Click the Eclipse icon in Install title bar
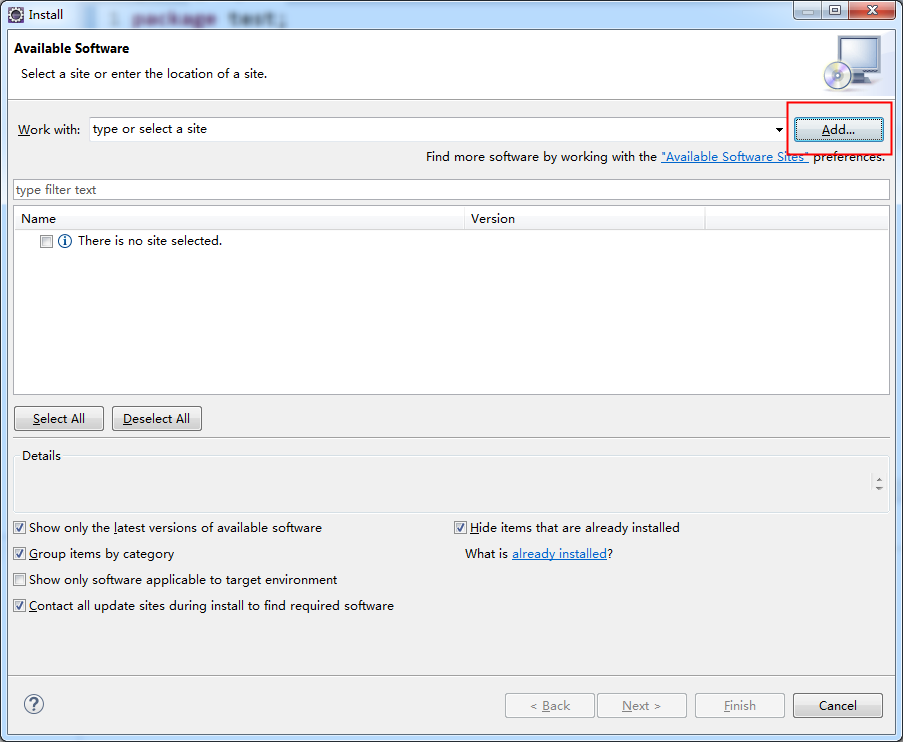Image resolution: width=903 pixels, height=742 pixels. point(16,14)
